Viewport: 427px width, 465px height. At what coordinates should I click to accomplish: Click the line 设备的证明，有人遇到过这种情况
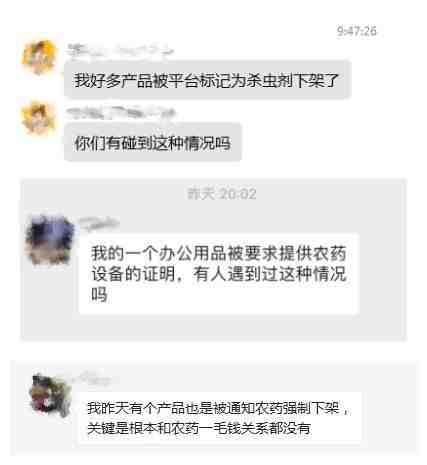[219, 274]
